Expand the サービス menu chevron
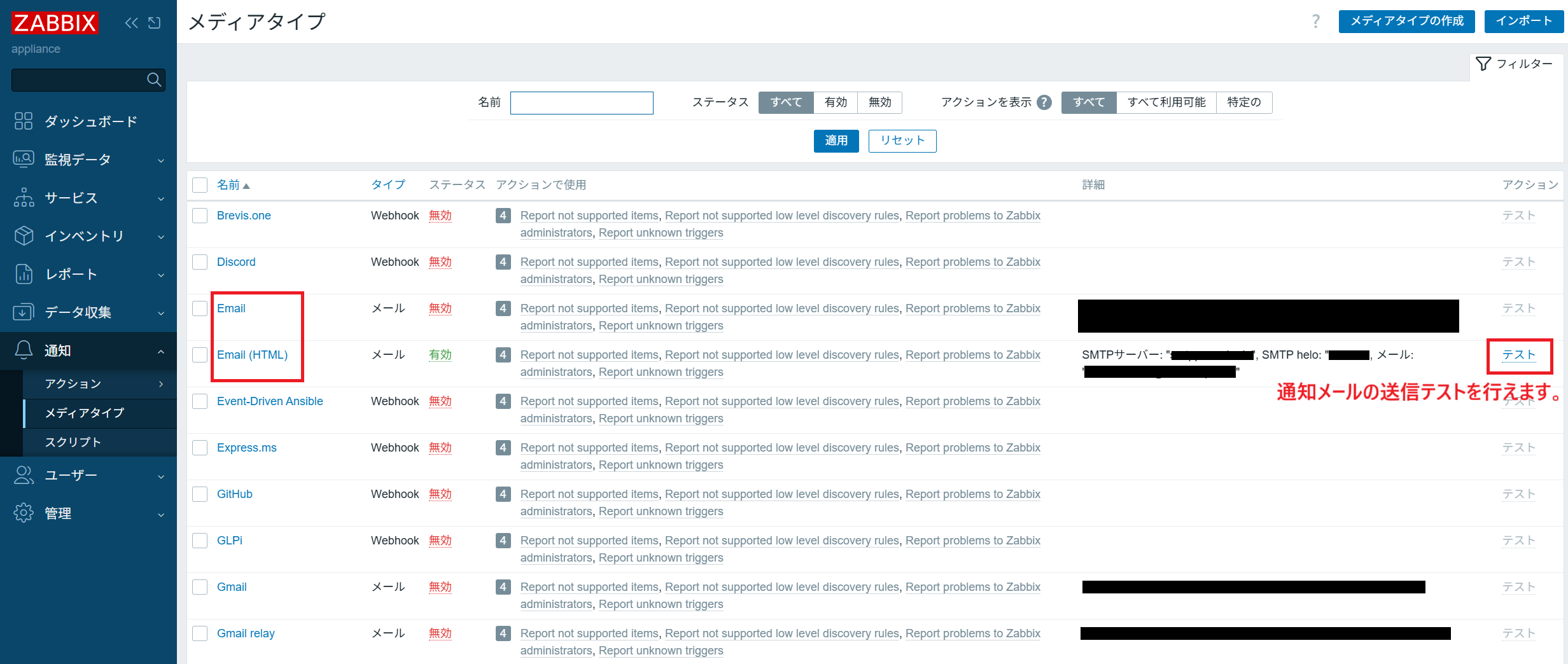Image resolution: width=1568 pixels, height=664 pixels. (161, 198)
